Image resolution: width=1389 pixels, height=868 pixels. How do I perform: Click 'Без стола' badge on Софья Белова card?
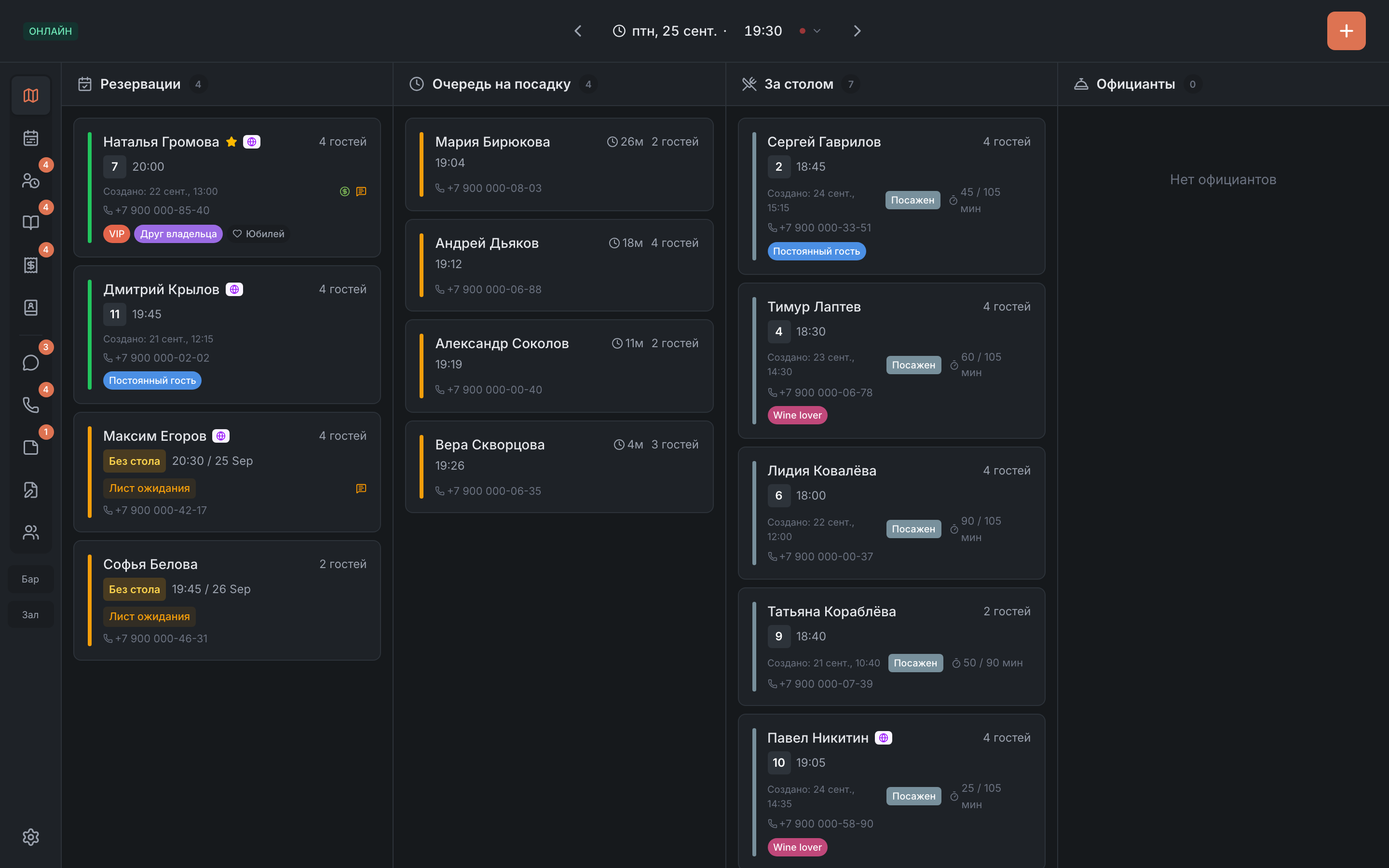coord(134,590)
